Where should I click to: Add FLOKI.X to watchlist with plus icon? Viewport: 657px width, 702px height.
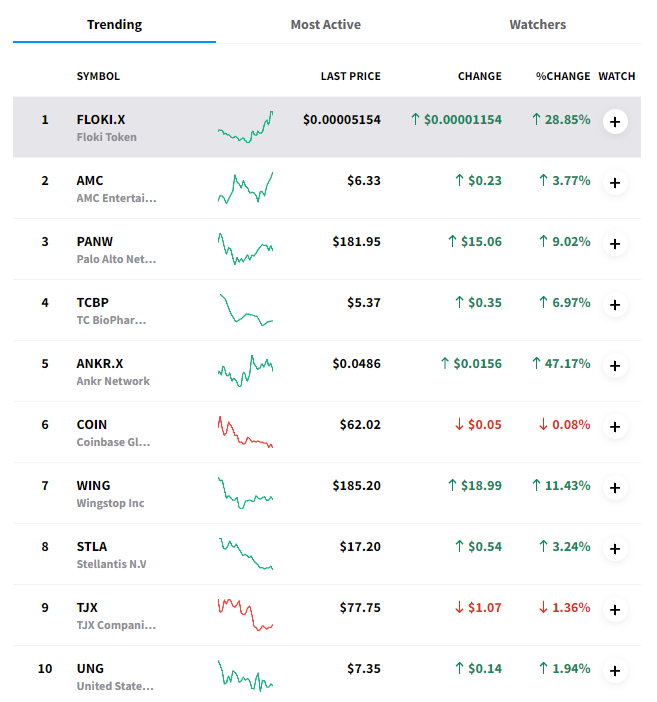(x=615, y=122)
